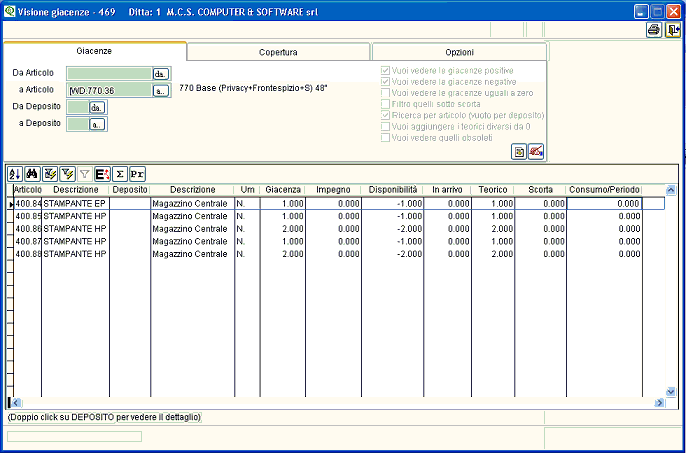Click the Um column header
The image size is (686, 453).
pos(247,190)
